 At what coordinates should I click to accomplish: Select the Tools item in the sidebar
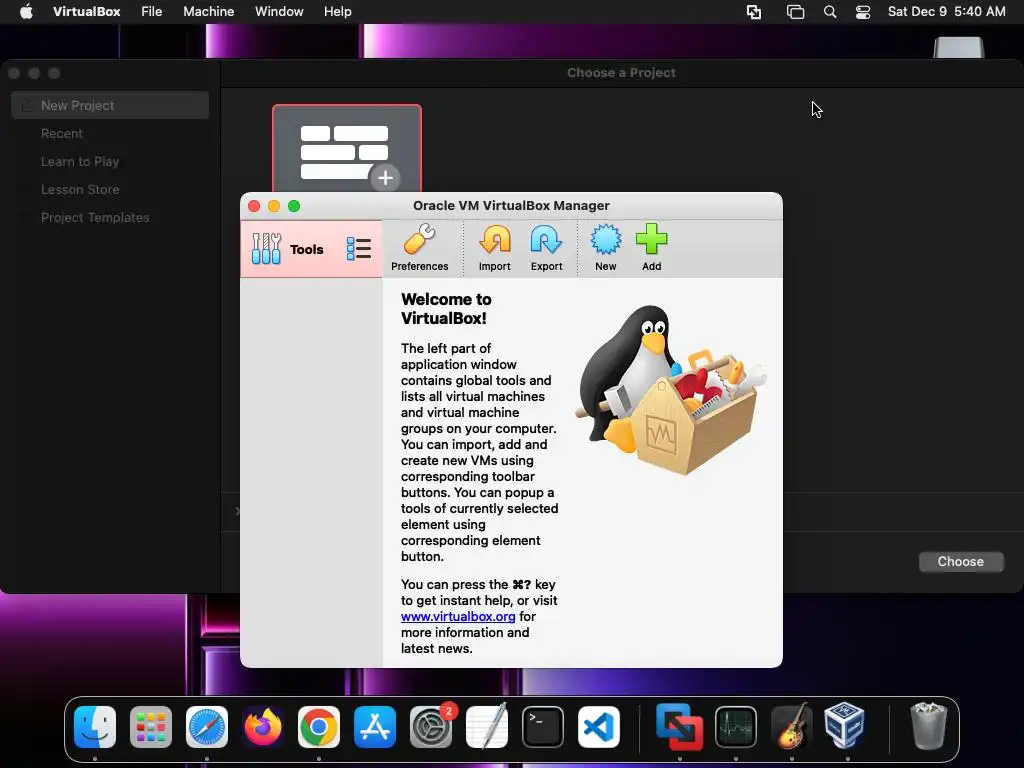311,249
